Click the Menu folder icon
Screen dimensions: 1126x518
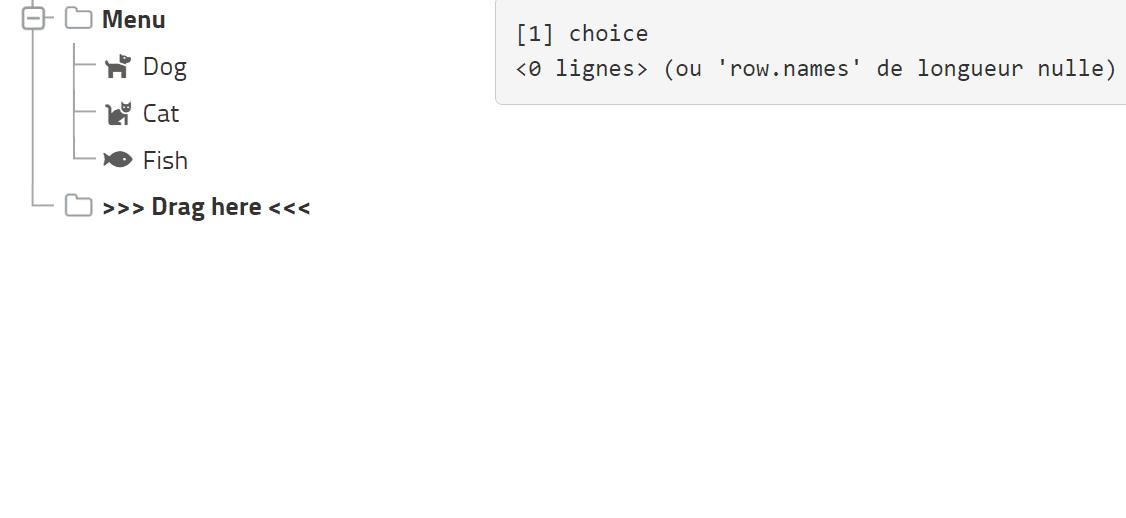[x=78, y=19]
